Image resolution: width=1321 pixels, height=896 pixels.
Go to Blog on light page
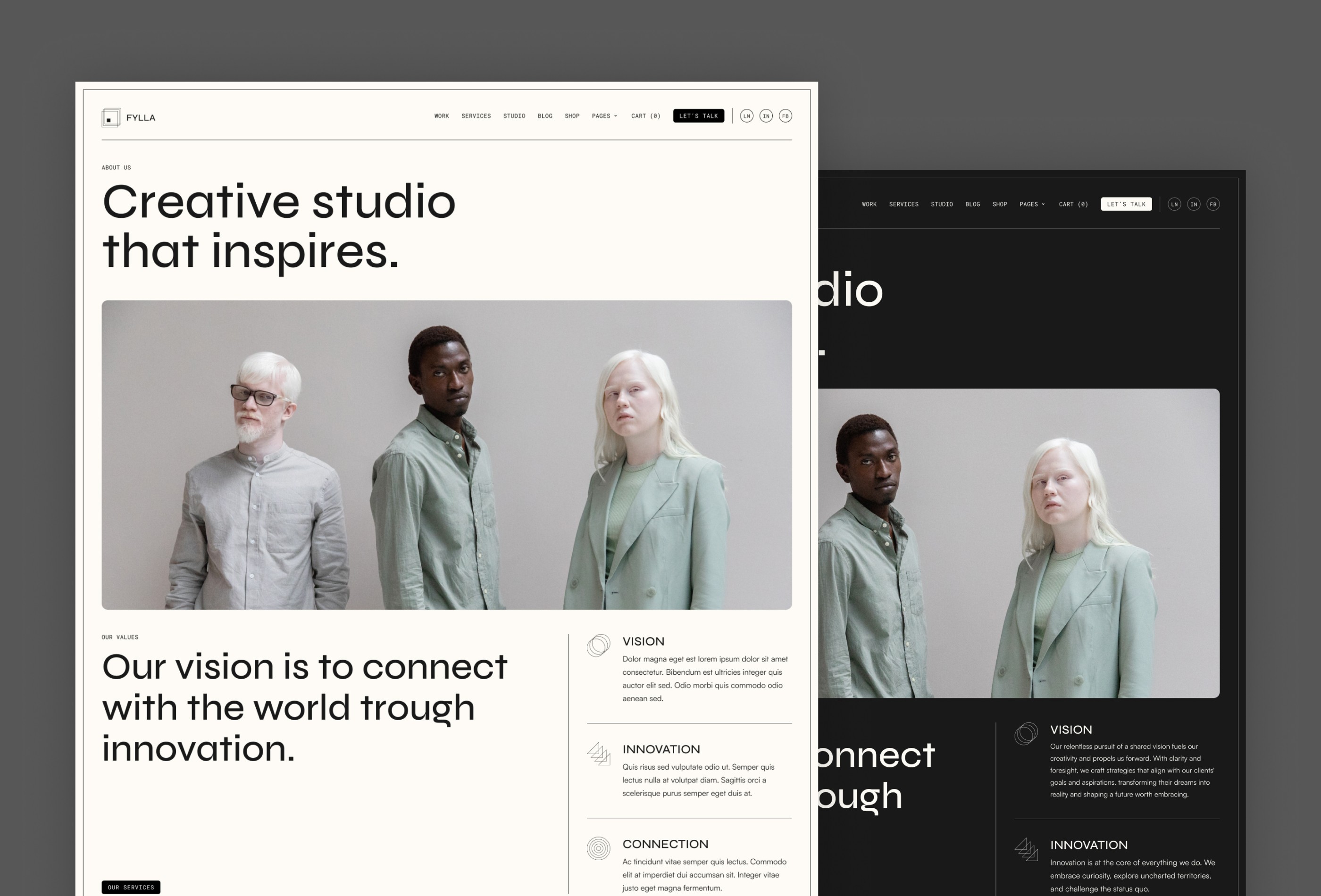tap(545, 116)
